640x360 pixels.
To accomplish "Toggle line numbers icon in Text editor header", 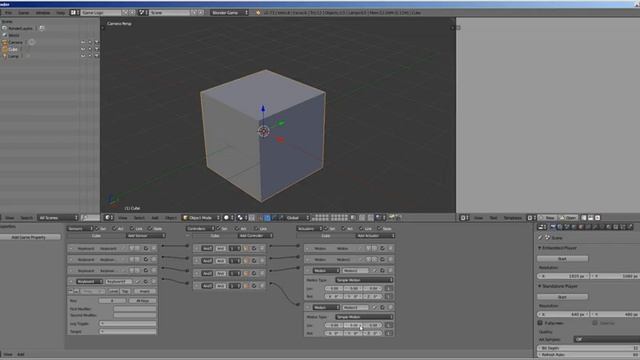I will (x=584, y=218).
